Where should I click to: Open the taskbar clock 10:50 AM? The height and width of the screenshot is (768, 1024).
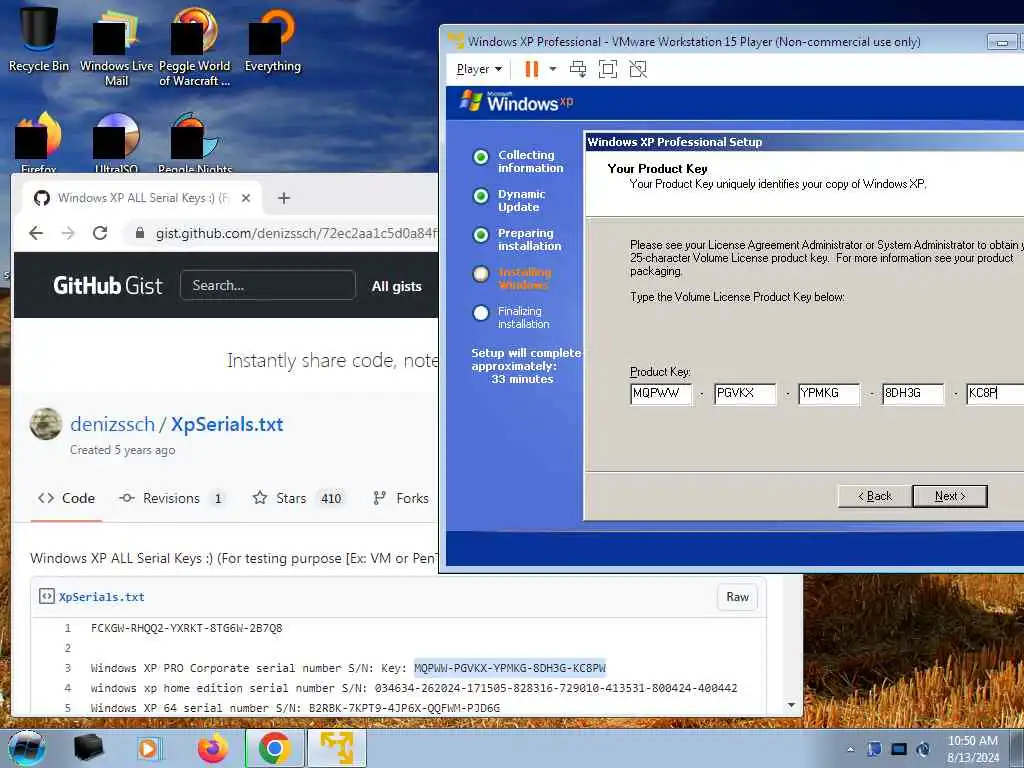[x=972, y=749]
